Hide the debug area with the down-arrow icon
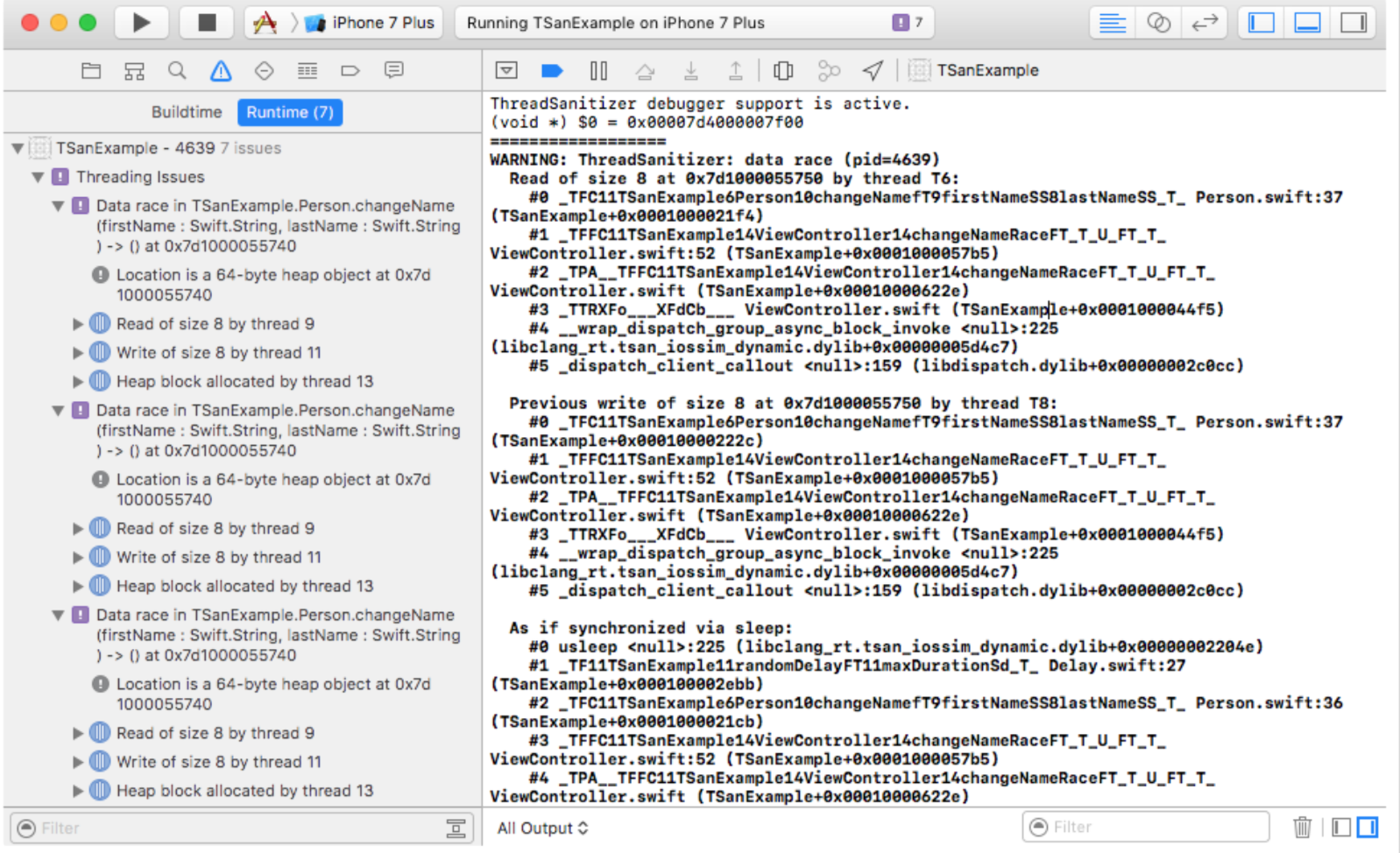1400x853 pixels. [506, 70]
